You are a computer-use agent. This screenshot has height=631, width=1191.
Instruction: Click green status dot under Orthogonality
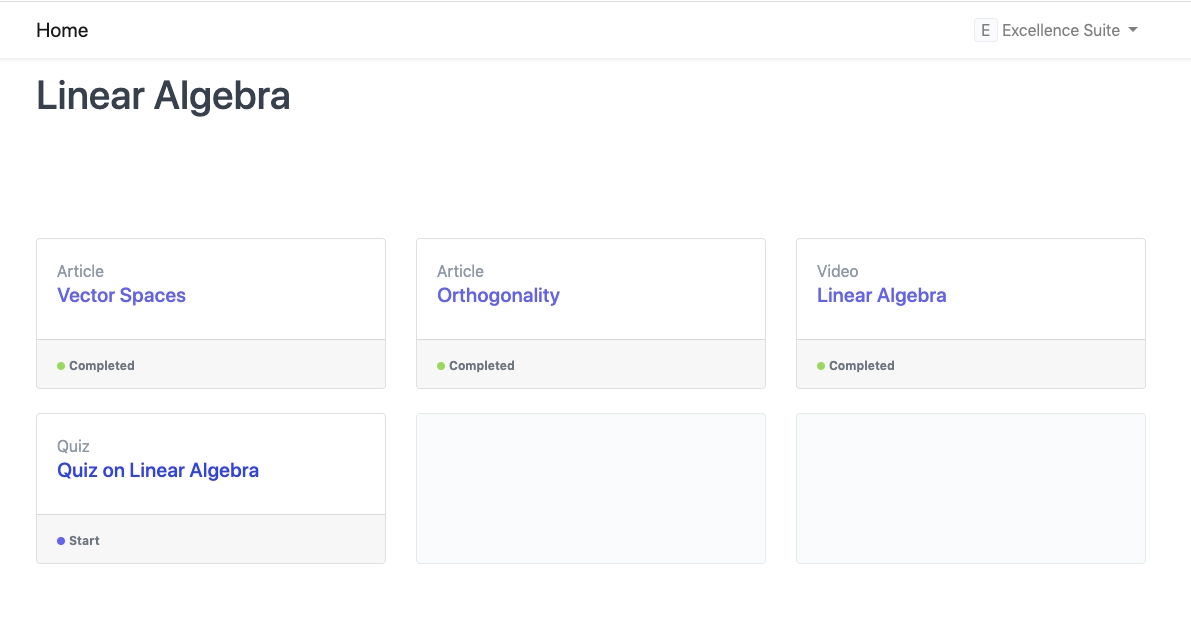point(441,366)
